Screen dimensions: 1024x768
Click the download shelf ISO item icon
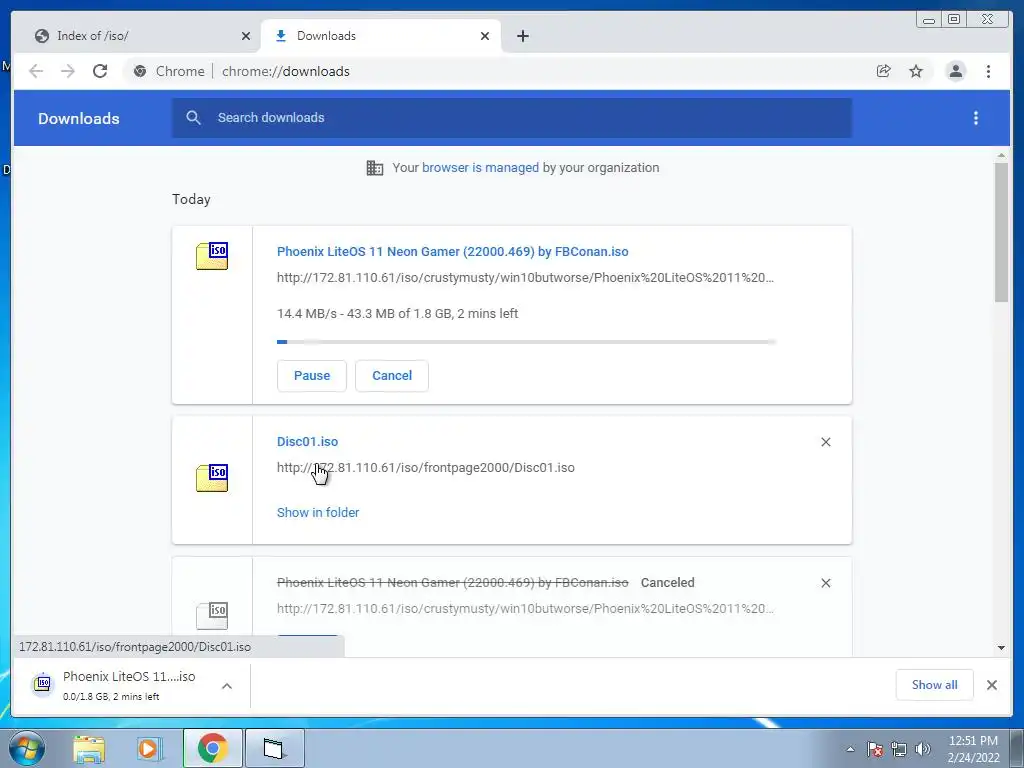point(43,684)
